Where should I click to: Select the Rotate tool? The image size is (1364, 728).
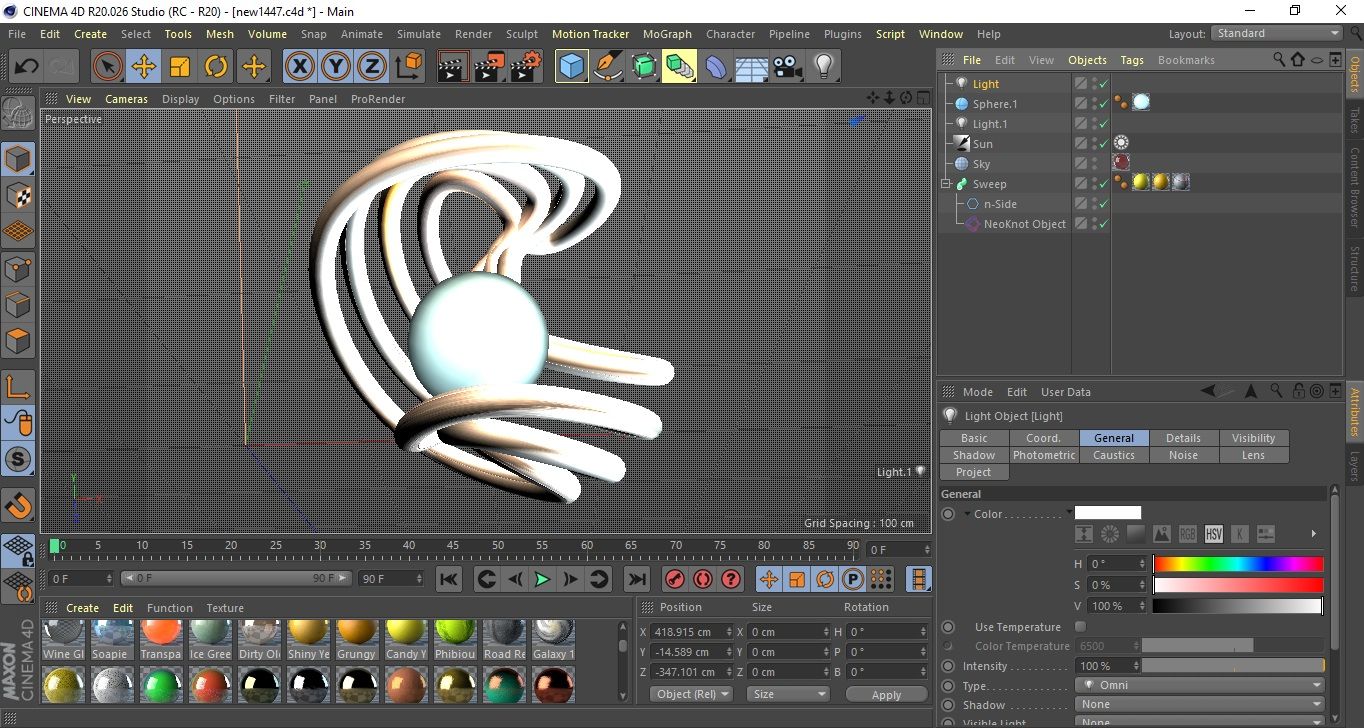click(216, 67)
